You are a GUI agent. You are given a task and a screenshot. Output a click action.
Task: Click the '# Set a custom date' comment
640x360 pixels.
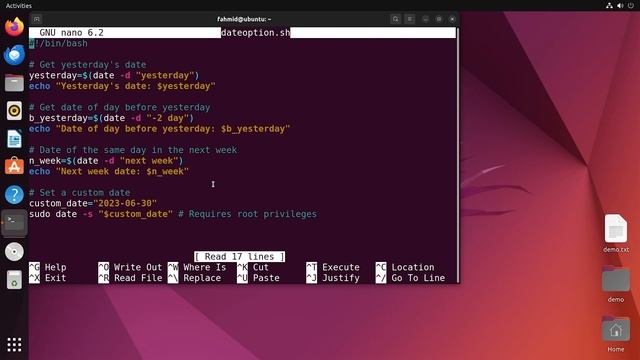[x=80, y=193]
